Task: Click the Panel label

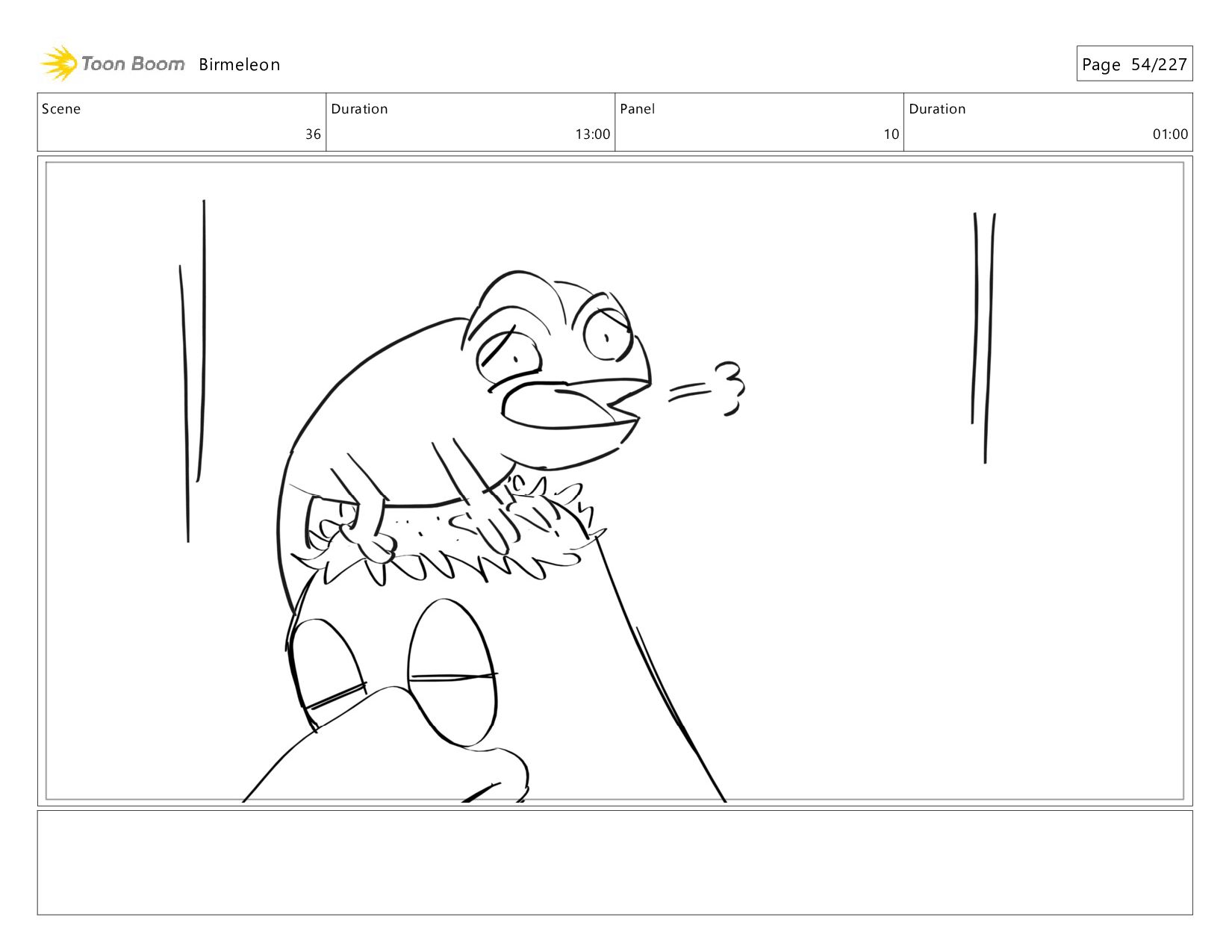Action: 638,109
